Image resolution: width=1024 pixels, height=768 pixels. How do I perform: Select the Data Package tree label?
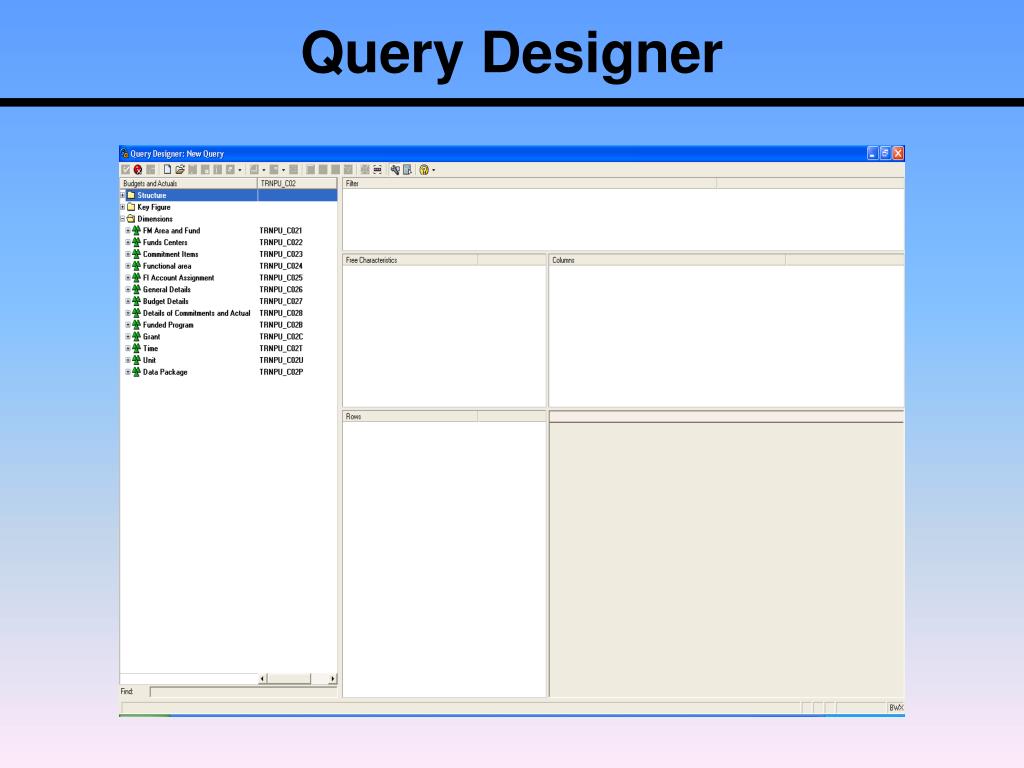coord(165,372)
